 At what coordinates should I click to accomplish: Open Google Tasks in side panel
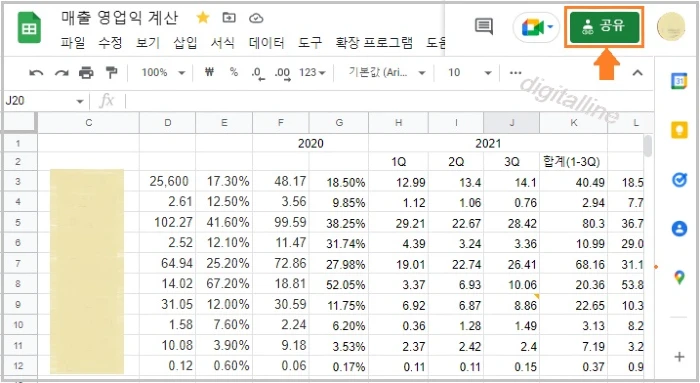[x=679, y=180]
